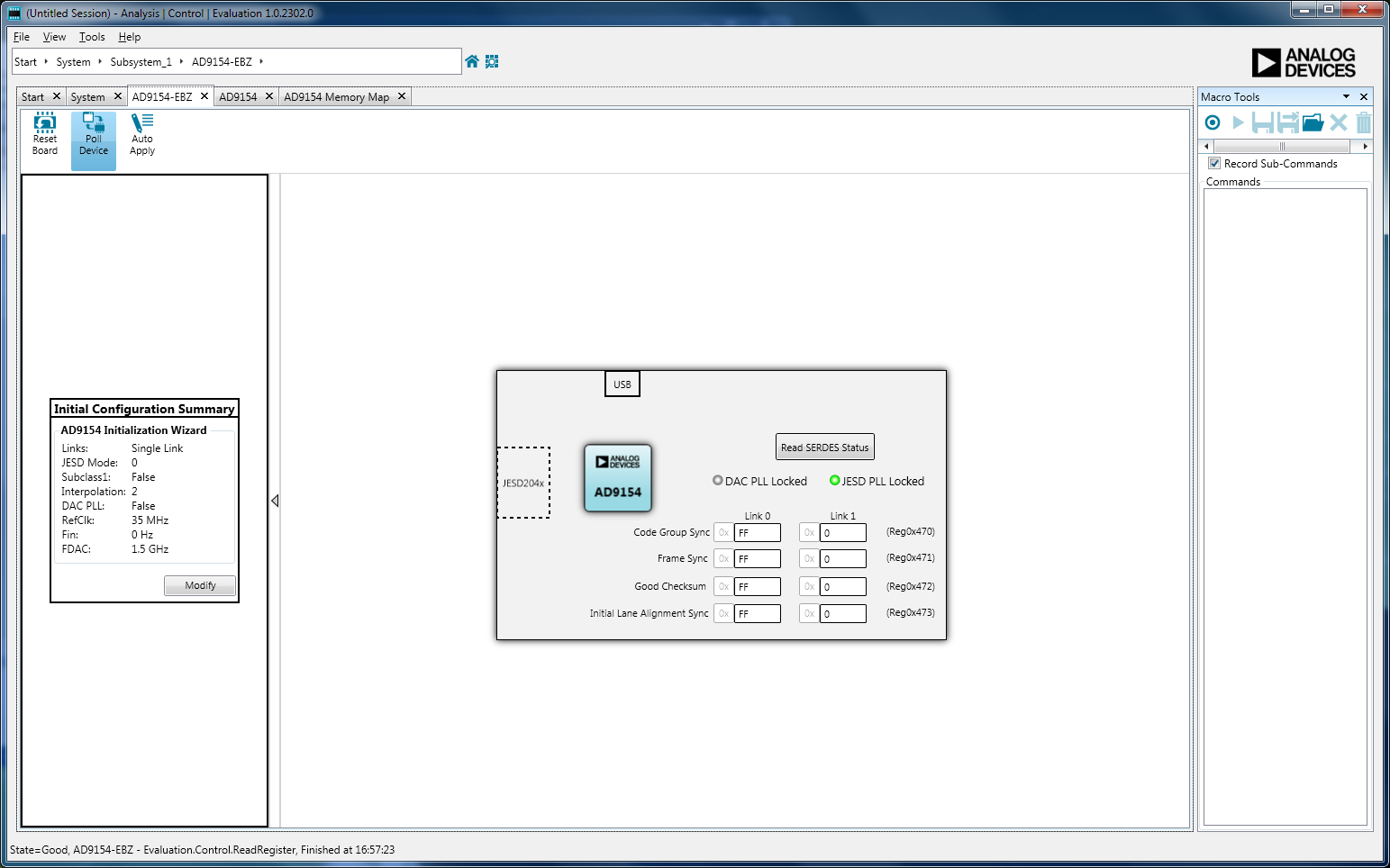
Task: Open the Tools menu
Action: tap(92, 37)
